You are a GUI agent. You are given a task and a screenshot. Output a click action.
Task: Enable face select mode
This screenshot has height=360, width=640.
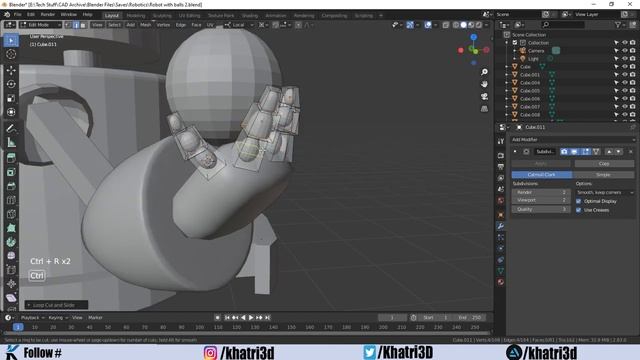pyautogui.click(x=83, y=25)
